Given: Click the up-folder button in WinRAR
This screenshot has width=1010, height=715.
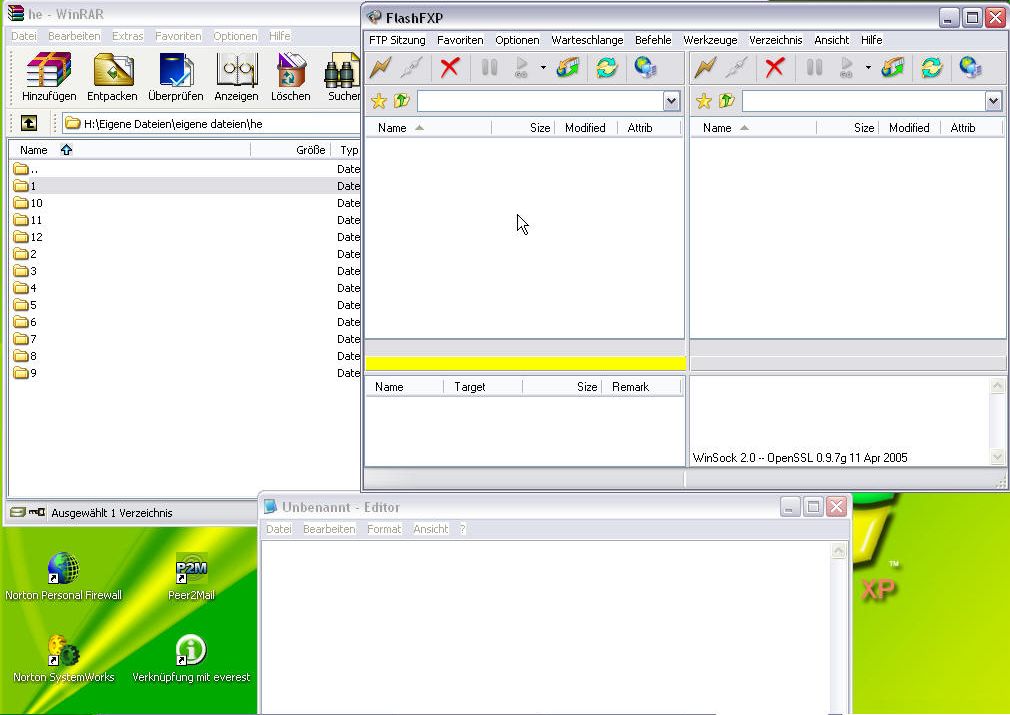Looking at the screenshot, I should point(29,123).
